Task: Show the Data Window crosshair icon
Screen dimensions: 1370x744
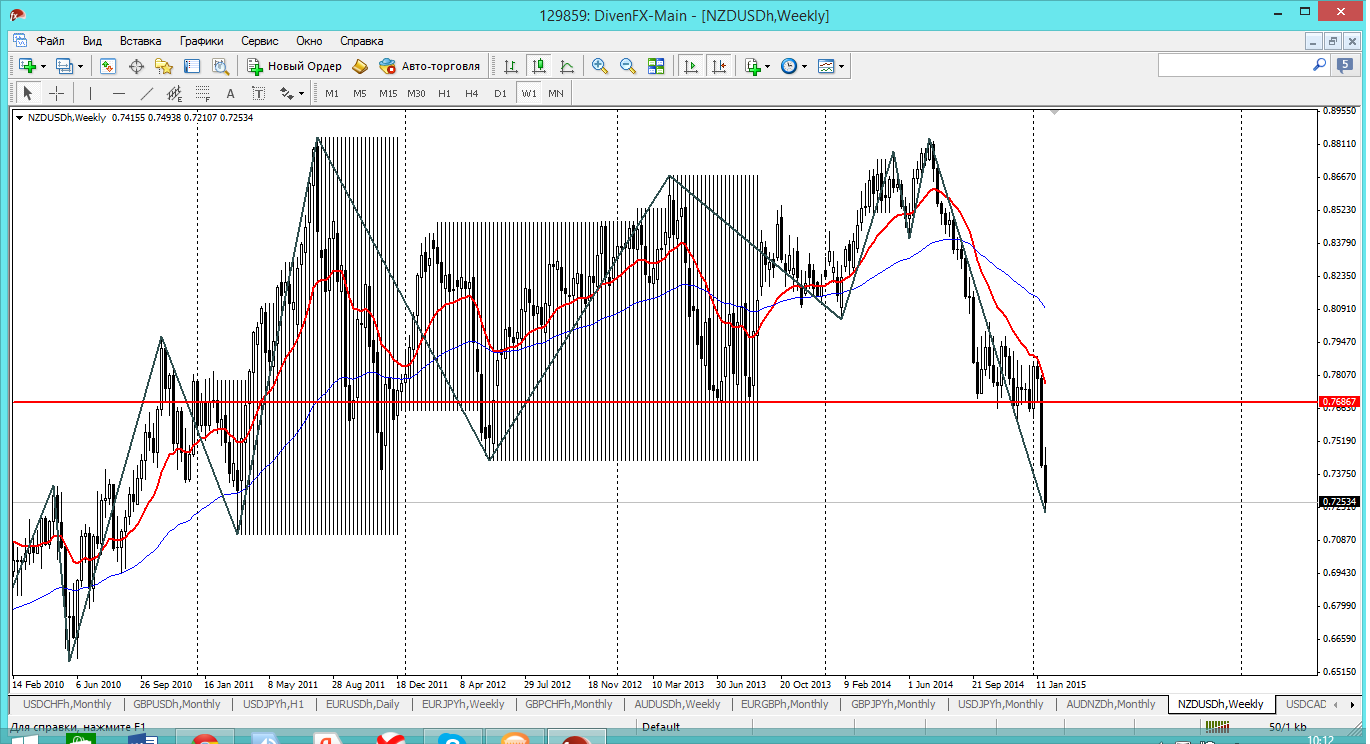Action: [x=136, y=66]
